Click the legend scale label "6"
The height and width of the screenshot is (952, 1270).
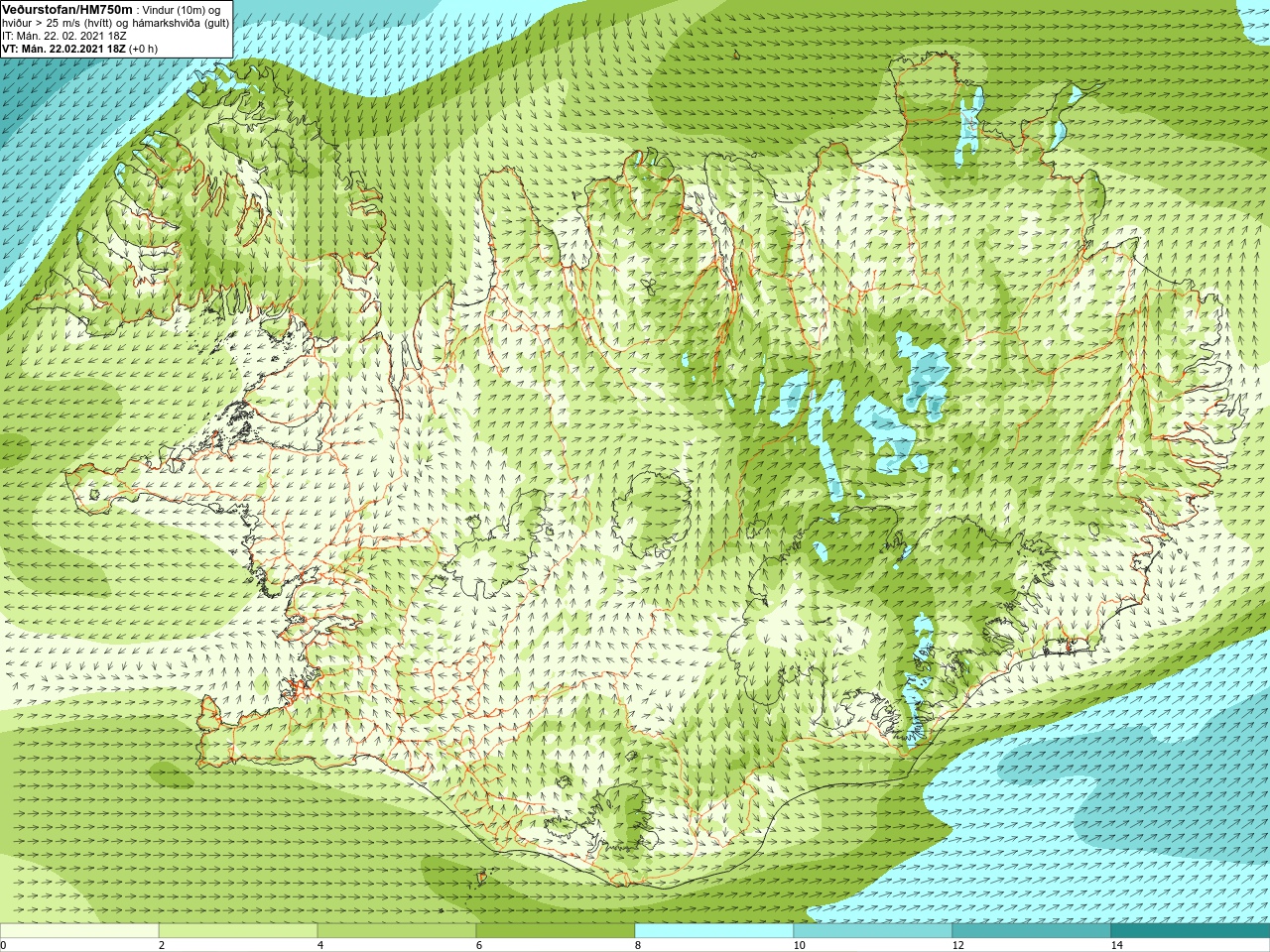(x=479, y=945)
